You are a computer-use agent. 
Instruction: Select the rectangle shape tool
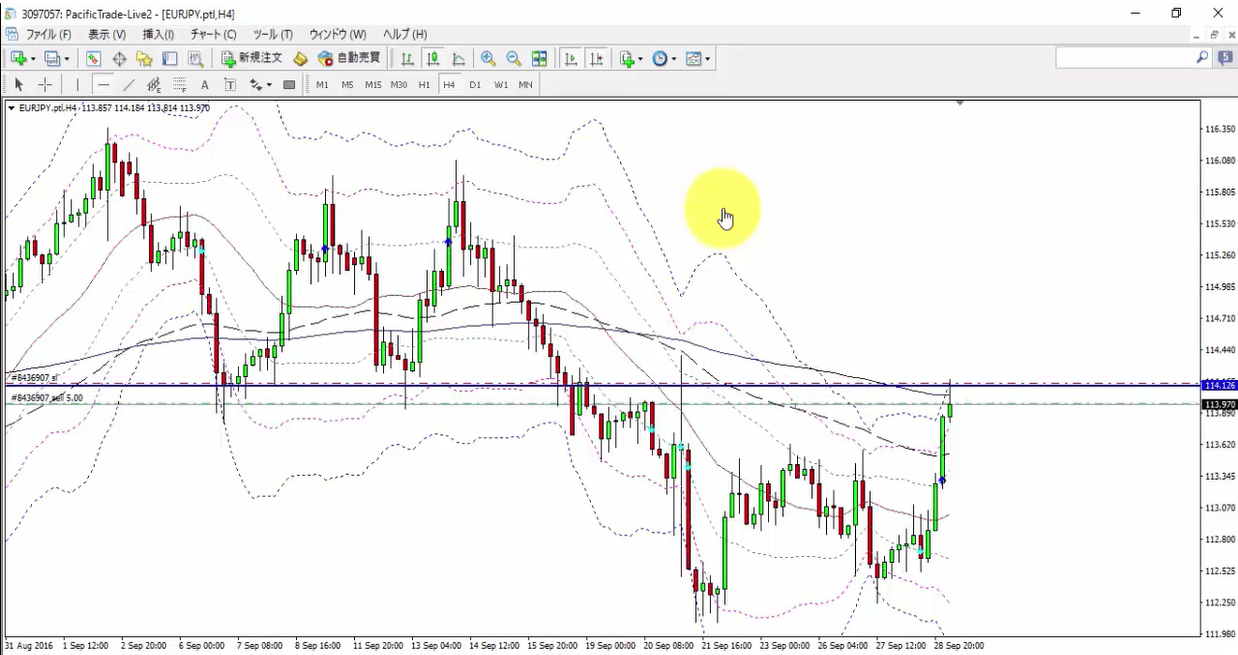tap(289, 85)
